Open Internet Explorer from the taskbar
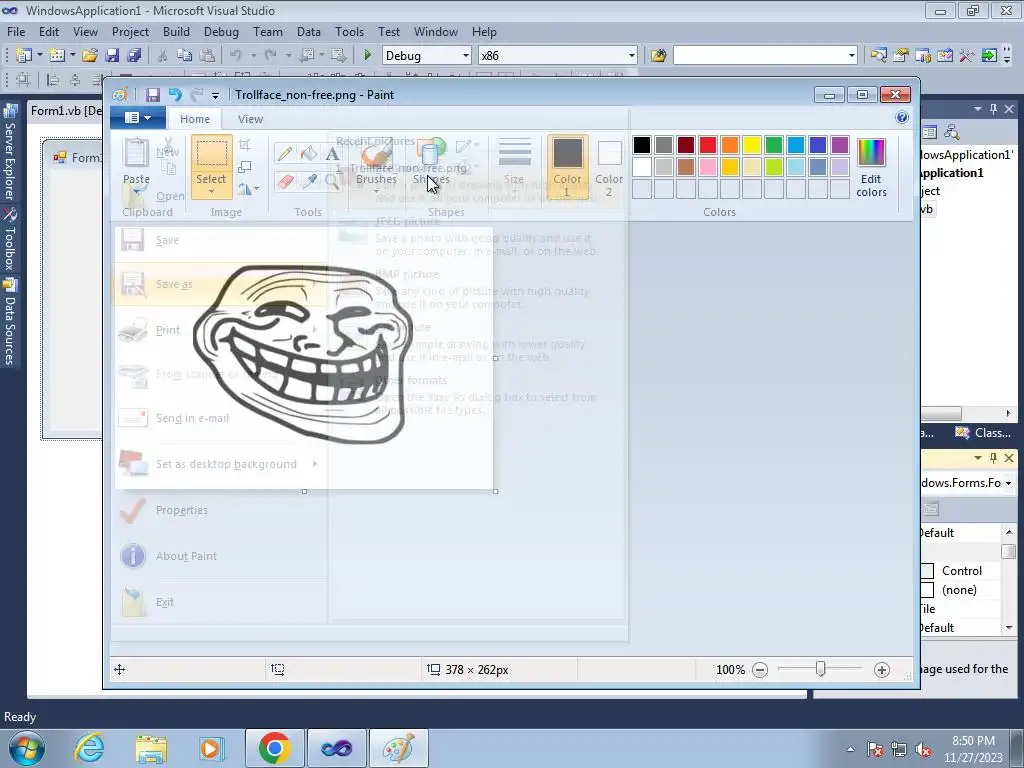 [x=89, y=748]
